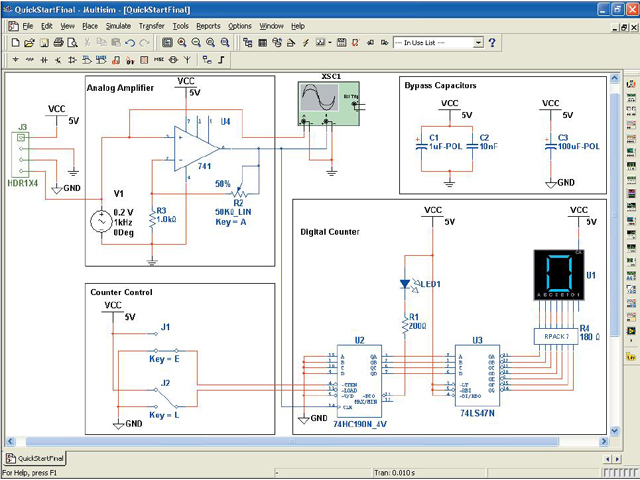Click the Tran: 0.010 s status entry

[395, 473]
